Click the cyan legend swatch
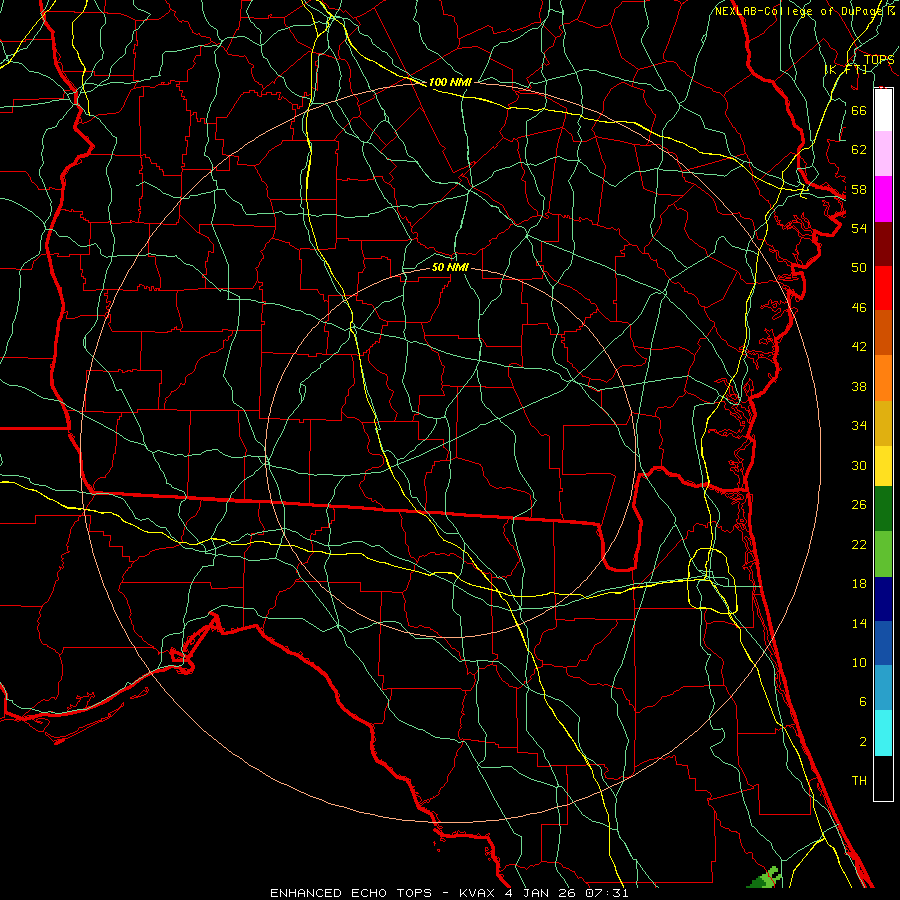Screen dimensions: 900x900 (x=883, y=733)
